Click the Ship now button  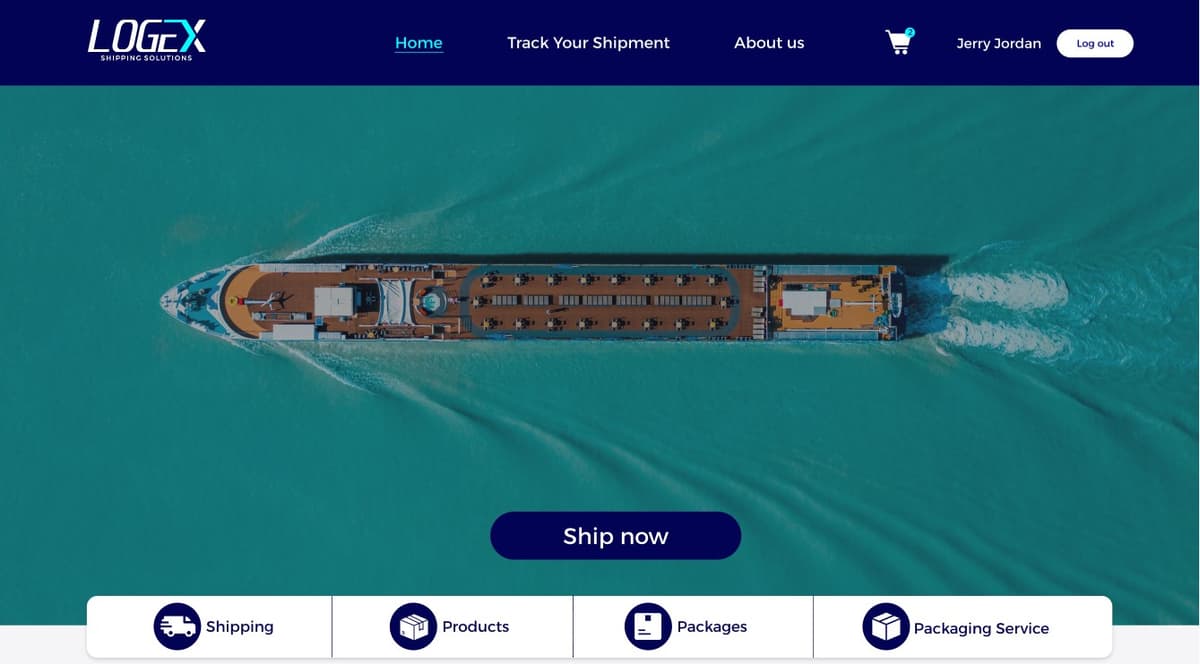coord(615,536)
